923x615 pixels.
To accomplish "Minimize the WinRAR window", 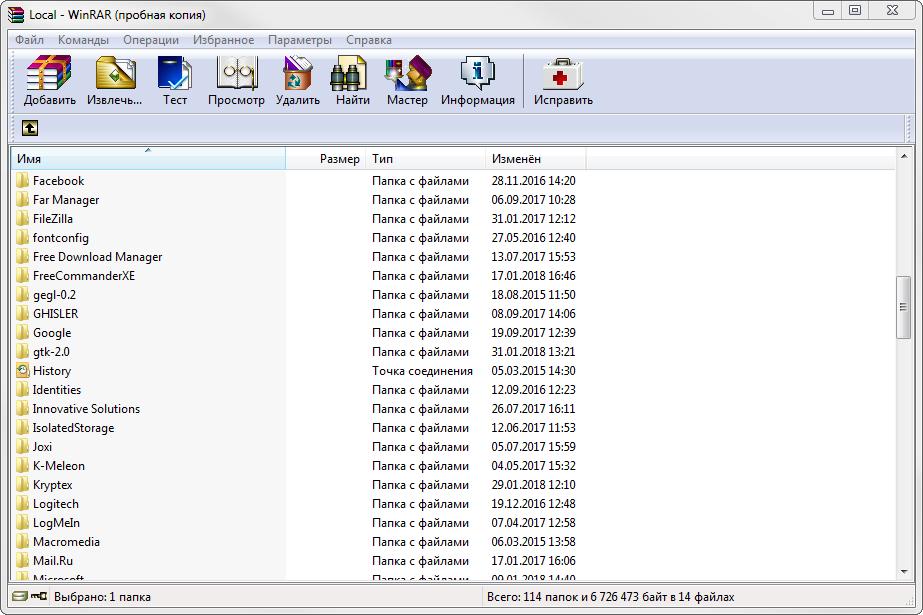I will (x=828, y=10).
